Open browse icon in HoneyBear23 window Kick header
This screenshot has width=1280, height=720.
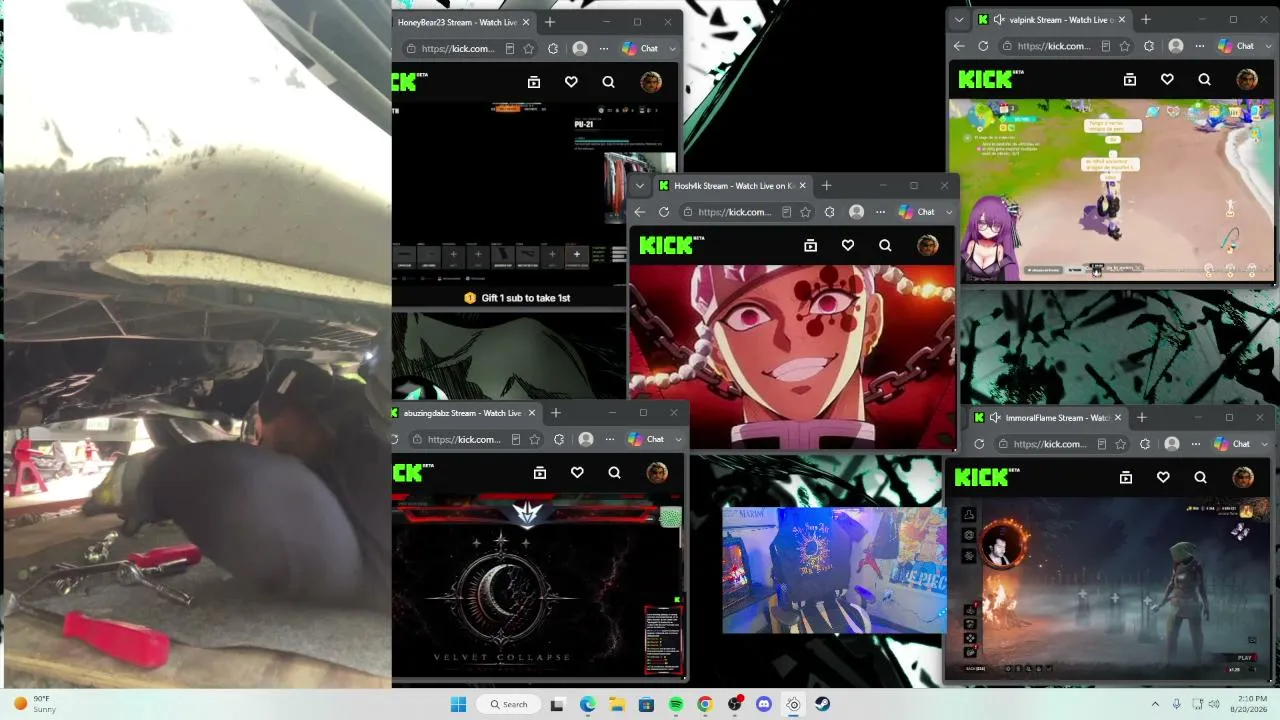click(534, 82)
